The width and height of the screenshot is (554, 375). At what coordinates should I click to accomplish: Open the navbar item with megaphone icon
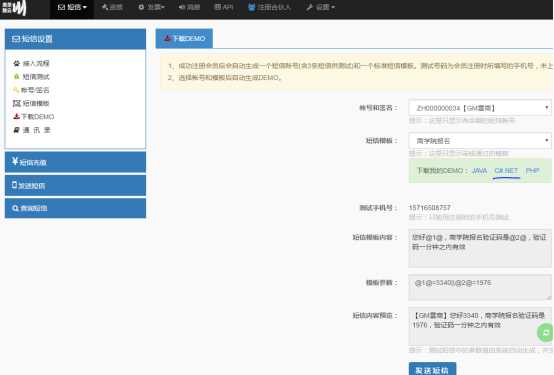[x=189, y=7]
